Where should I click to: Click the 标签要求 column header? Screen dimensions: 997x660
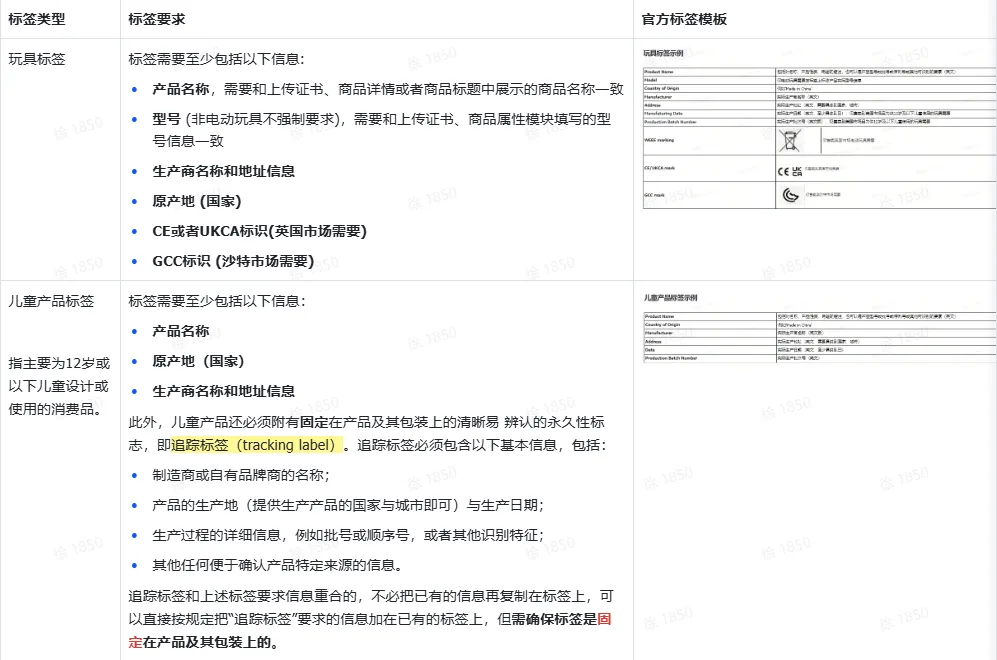157,19
